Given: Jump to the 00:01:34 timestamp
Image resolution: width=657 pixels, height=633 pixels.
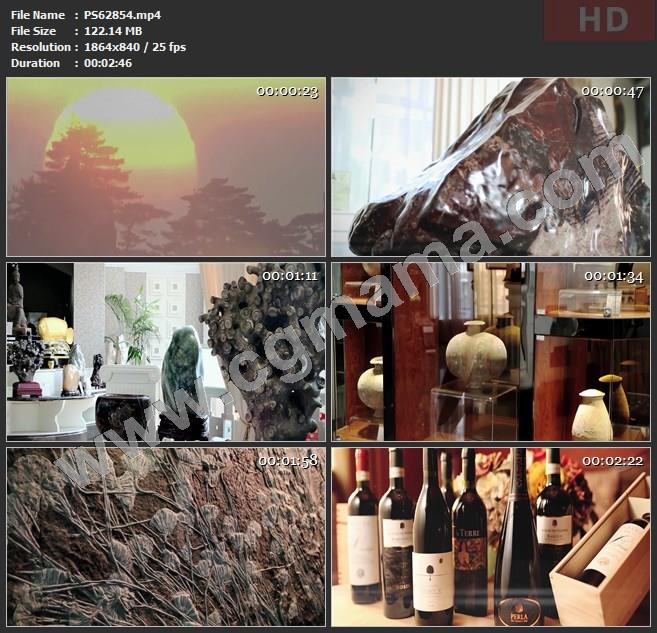Looking at the screenshot, I should point(613,276).
